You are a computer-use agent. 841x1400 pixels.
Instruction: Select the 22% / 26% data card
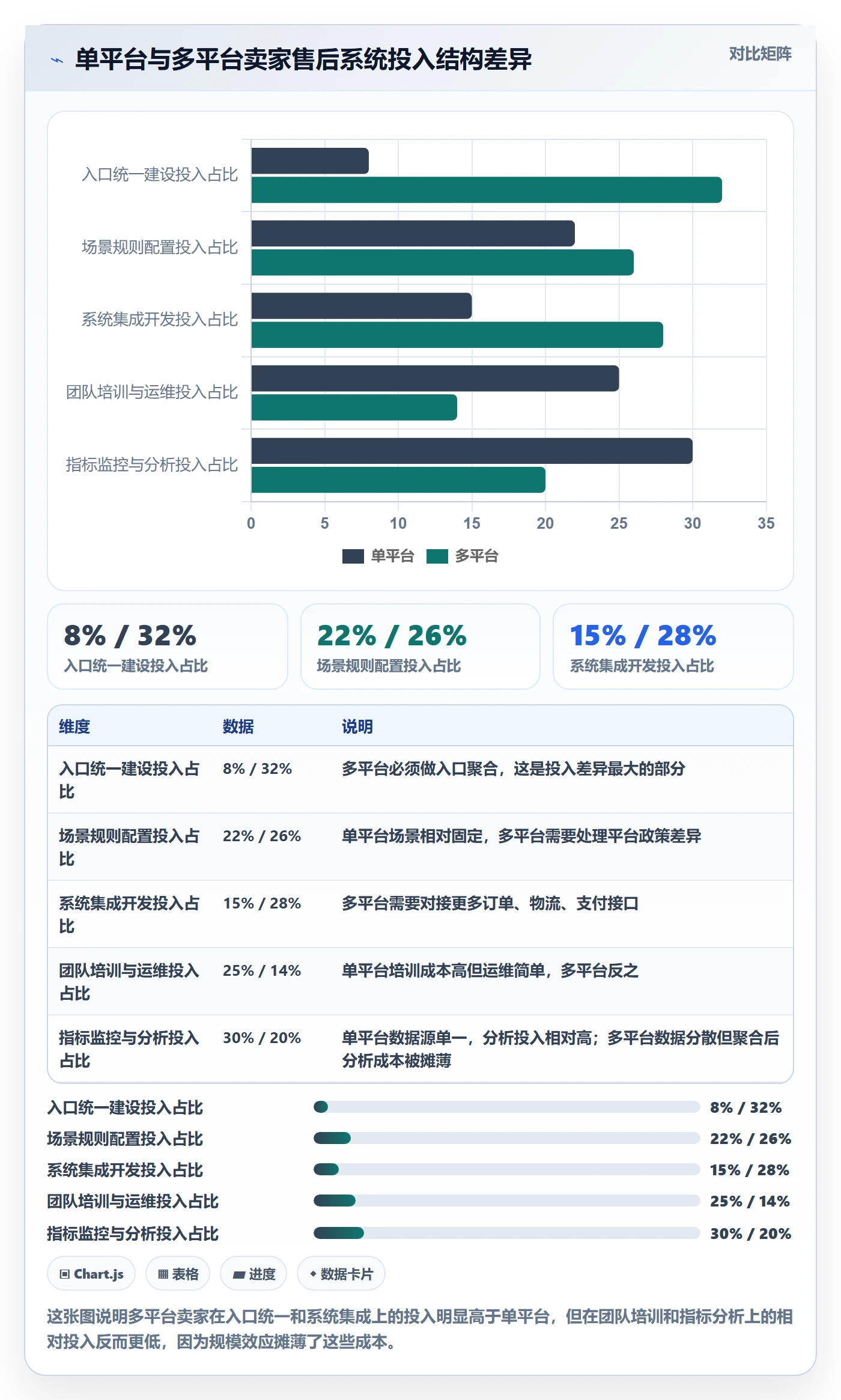[421, 647]
